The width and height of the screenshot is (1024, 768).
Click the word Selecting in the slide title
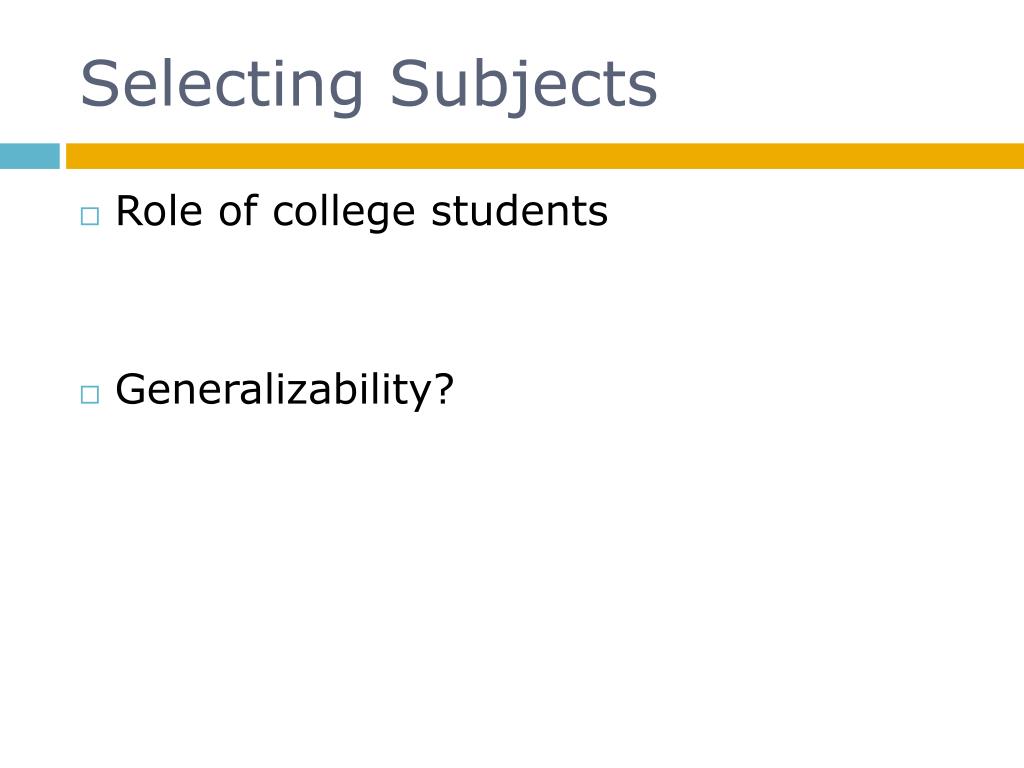pyautogui.click(x=222, y=86)
